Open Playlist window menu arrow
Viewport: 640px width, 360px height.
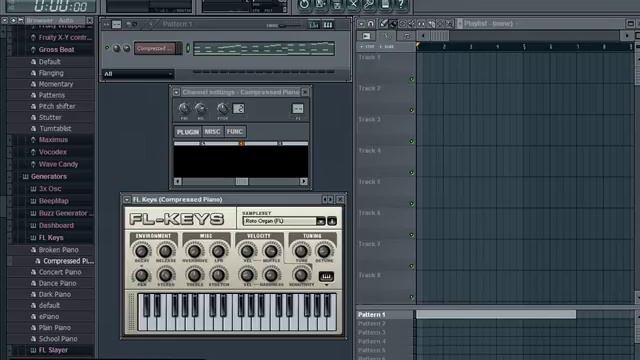[361, 24]
